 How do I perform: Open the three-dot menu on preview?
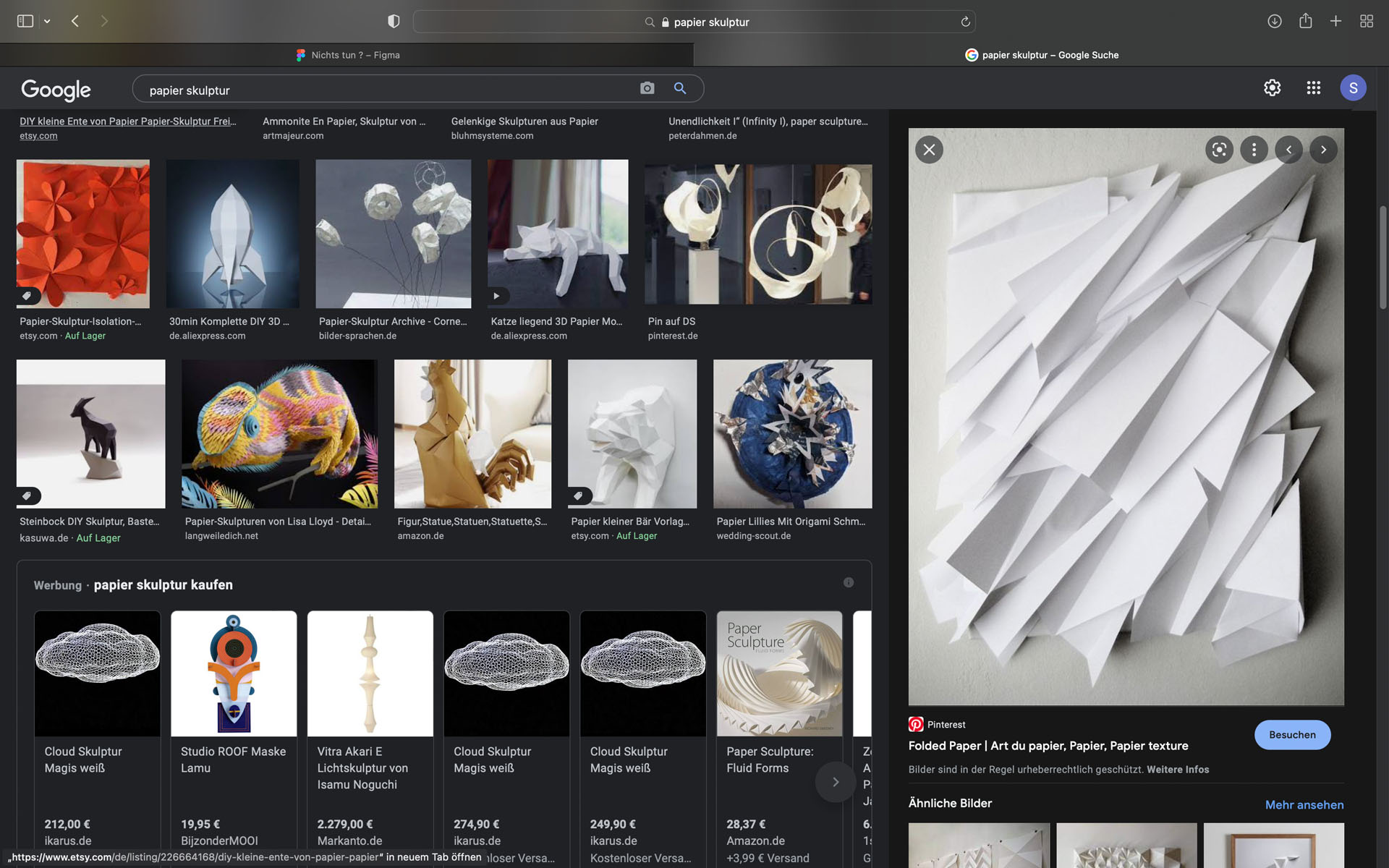pyautogui.click(x=1254, y=150)
